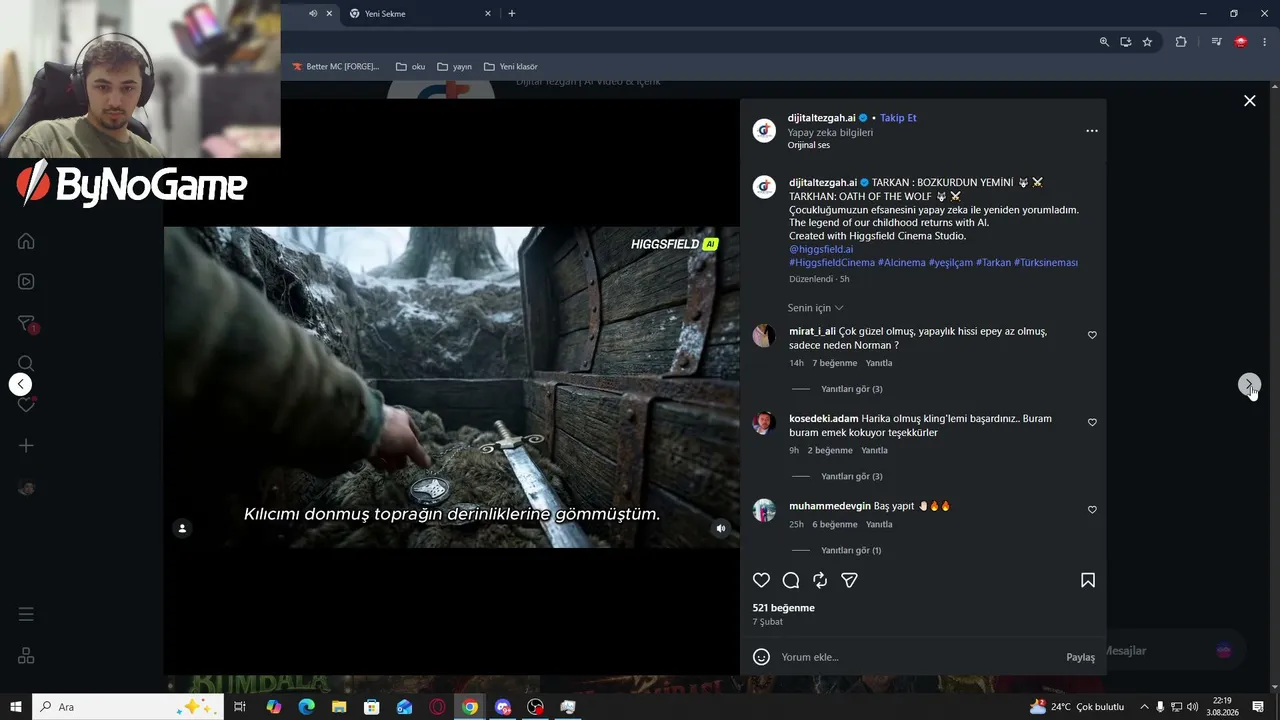Close the audio-playing Instagram tab
The width and height of the screenshot is (1280, 720).
(x=329, y=14)
